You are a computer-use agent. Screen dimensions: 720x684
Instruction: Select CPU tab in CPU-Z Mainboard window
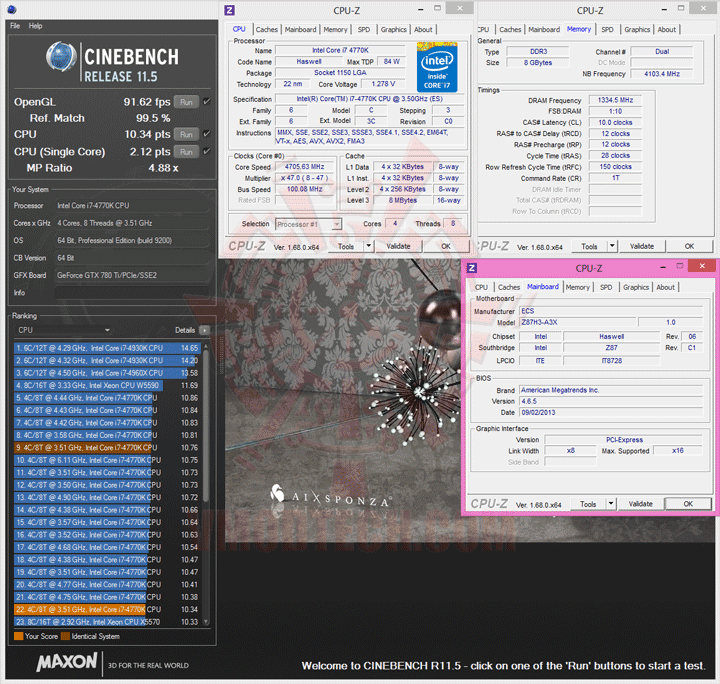481,287
